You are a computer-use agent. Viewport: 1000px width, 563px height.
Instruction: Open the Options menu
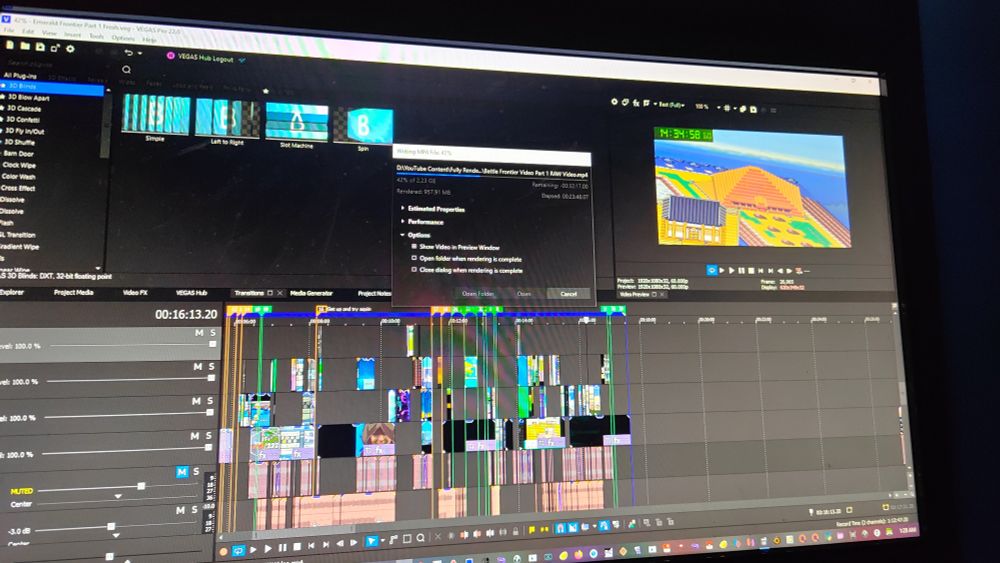[x=123, y=38]
